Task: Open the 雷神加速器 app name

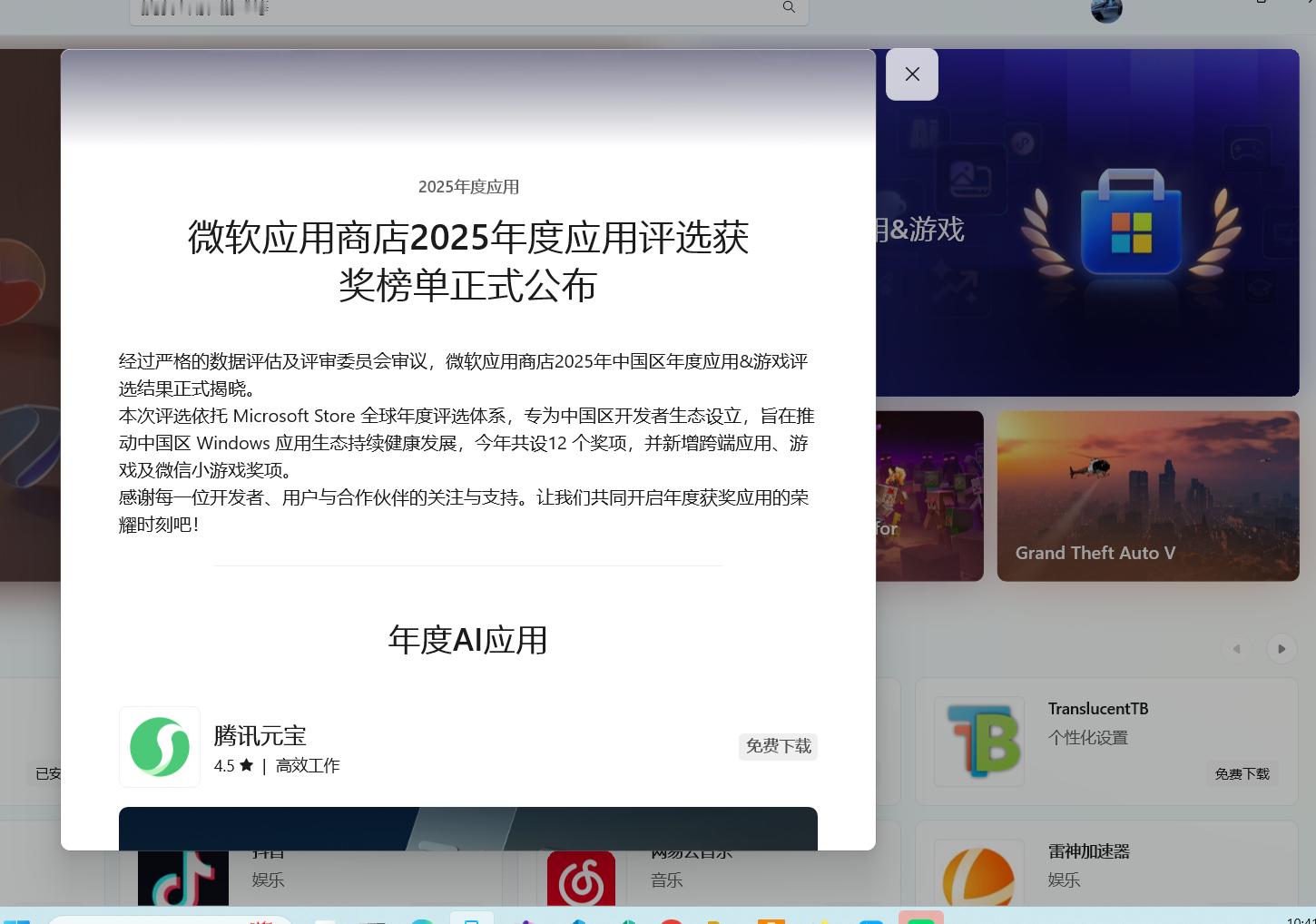Action: click(x=1089, y=851)
